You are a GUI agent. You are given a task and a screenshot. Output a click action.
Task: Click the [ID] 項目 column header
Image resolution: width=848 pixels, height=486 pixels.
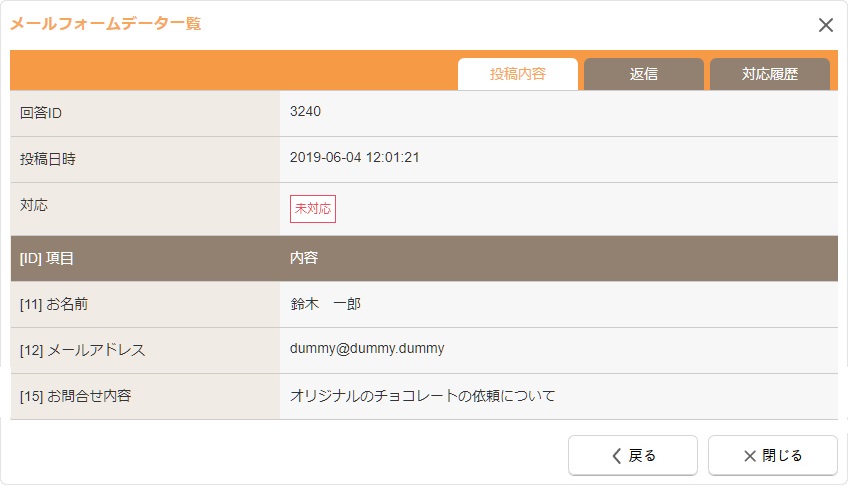click(47, 258)
